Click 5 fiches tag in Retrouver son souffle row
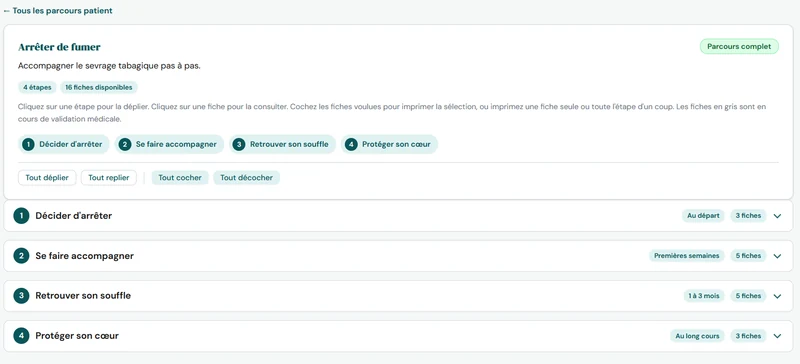 coord(748,296)
